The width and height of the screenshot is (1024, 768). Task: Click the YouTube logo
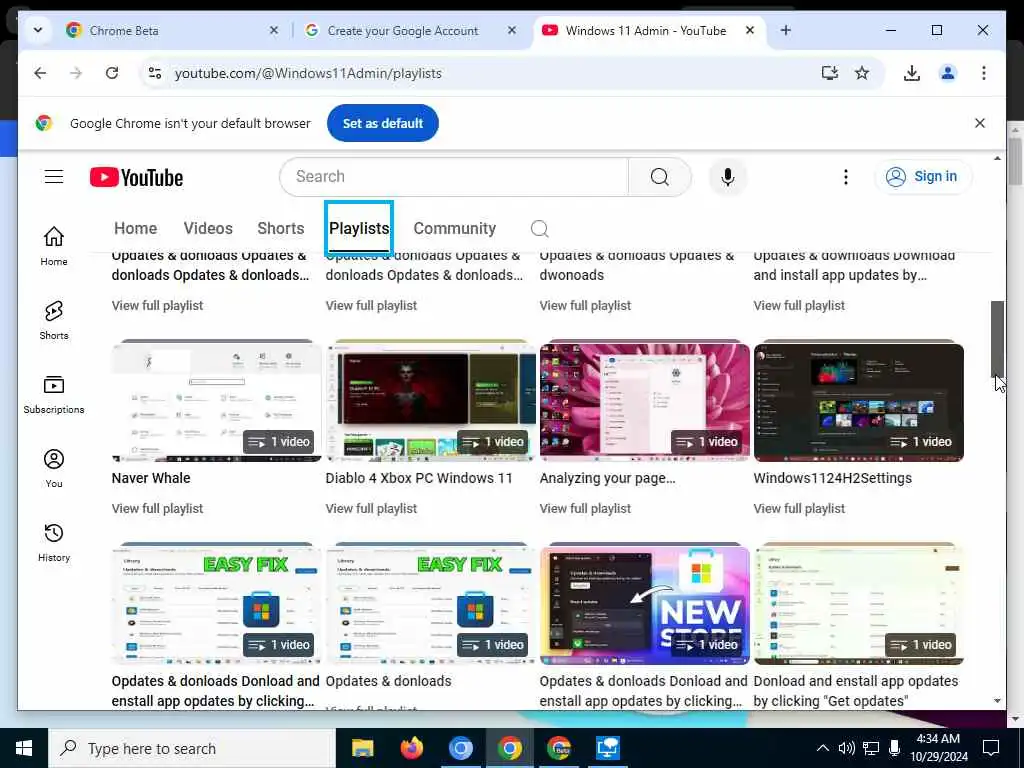pyautogui.click(x=136, y=177)
